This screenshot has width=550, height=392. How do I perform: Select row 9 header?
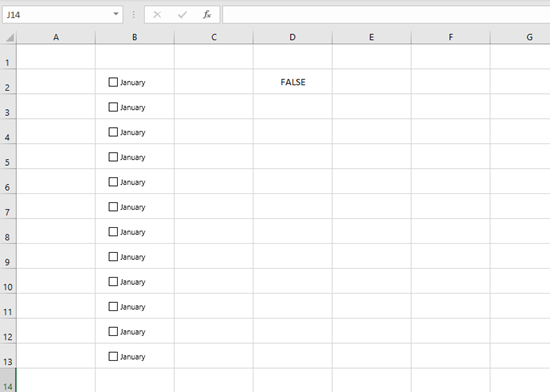[x=8, y=256]
